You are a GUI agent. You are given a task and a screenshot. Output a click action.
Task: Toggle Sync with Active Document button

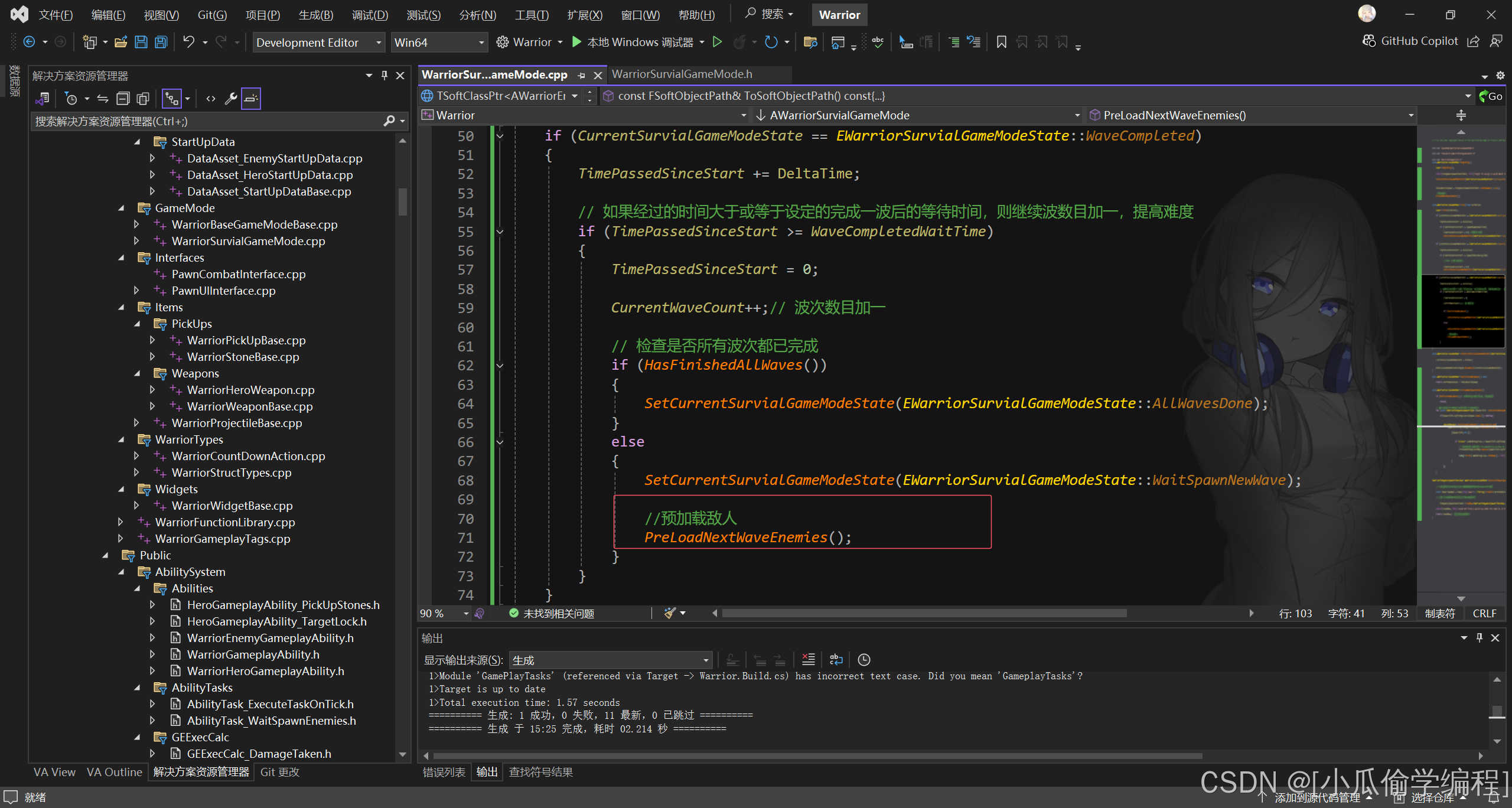[x=103, y=99]
